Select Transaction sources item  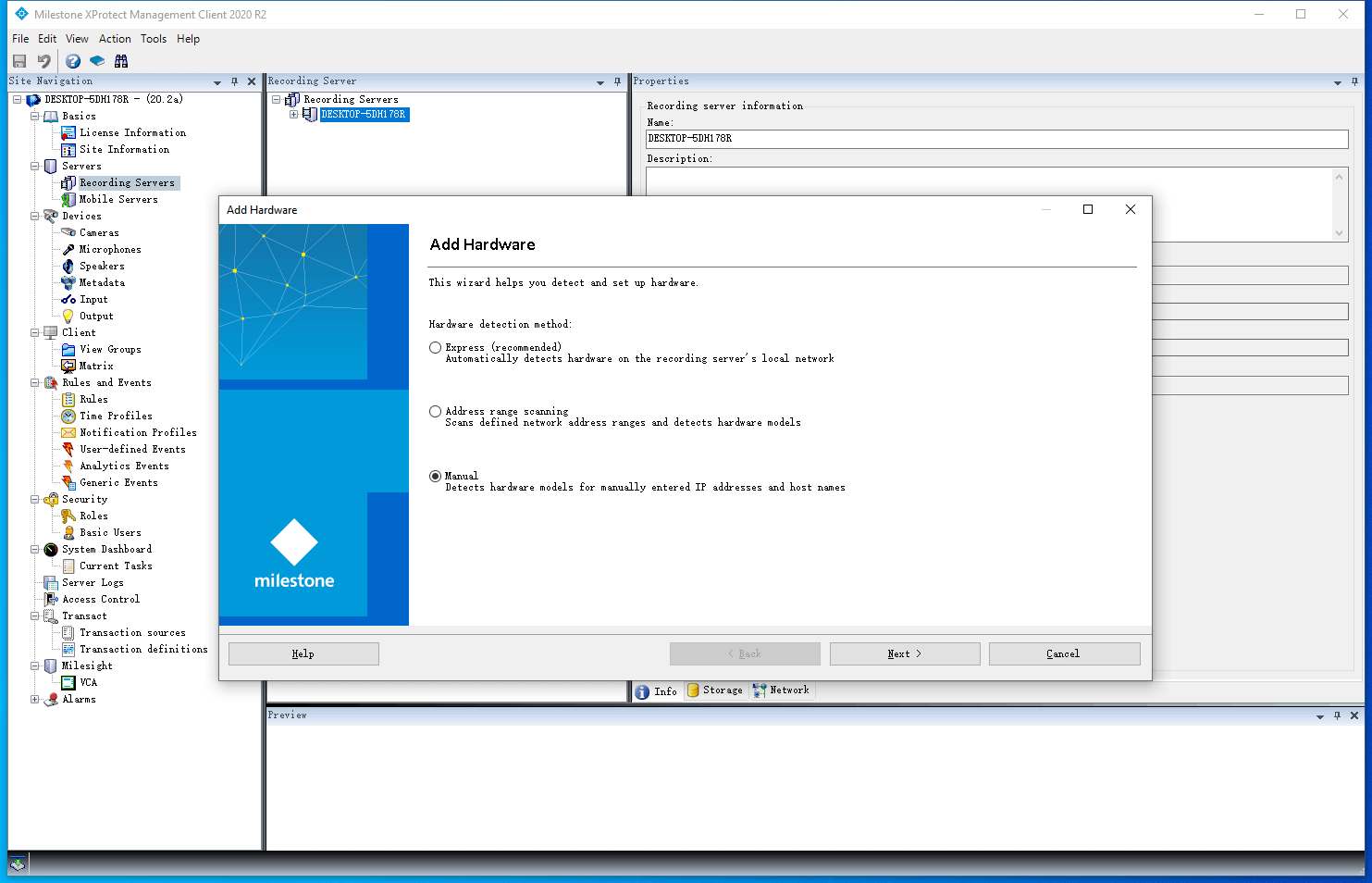[132, 633]
